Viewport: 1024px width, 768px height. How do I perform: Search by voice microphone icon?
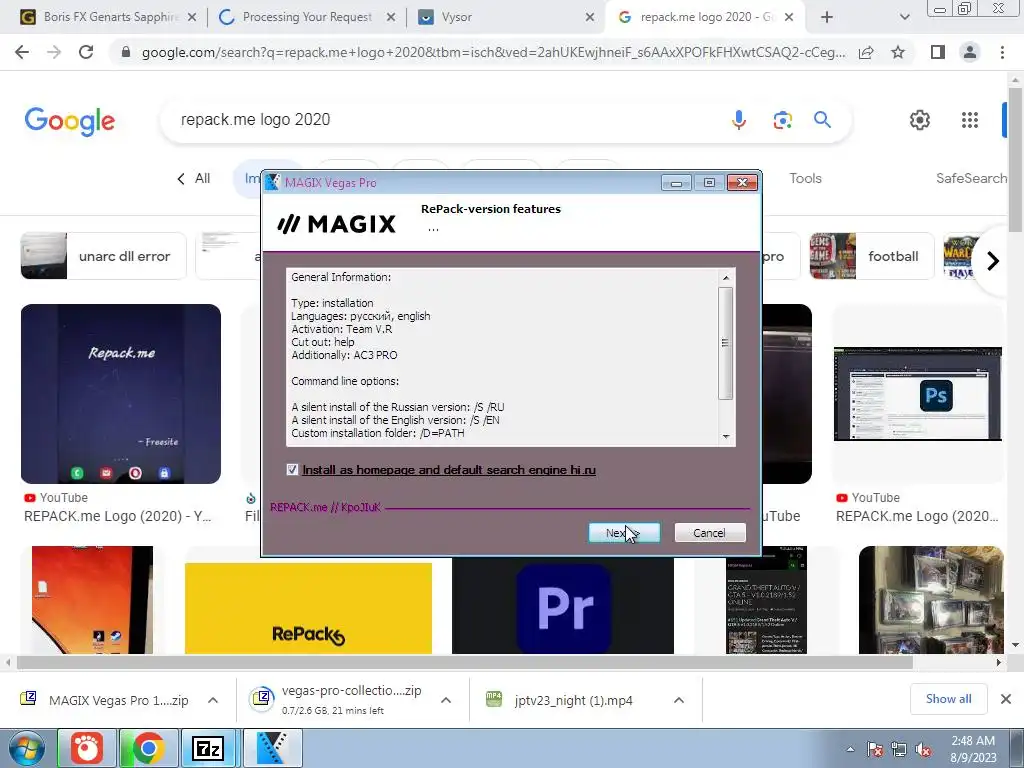(739, 120)
